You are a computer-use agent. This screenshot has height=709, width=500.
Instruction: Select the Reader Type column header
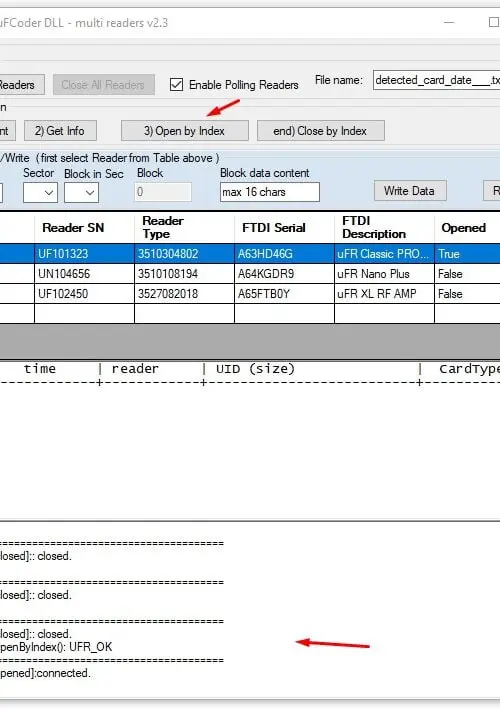click(x=184, y=228)
